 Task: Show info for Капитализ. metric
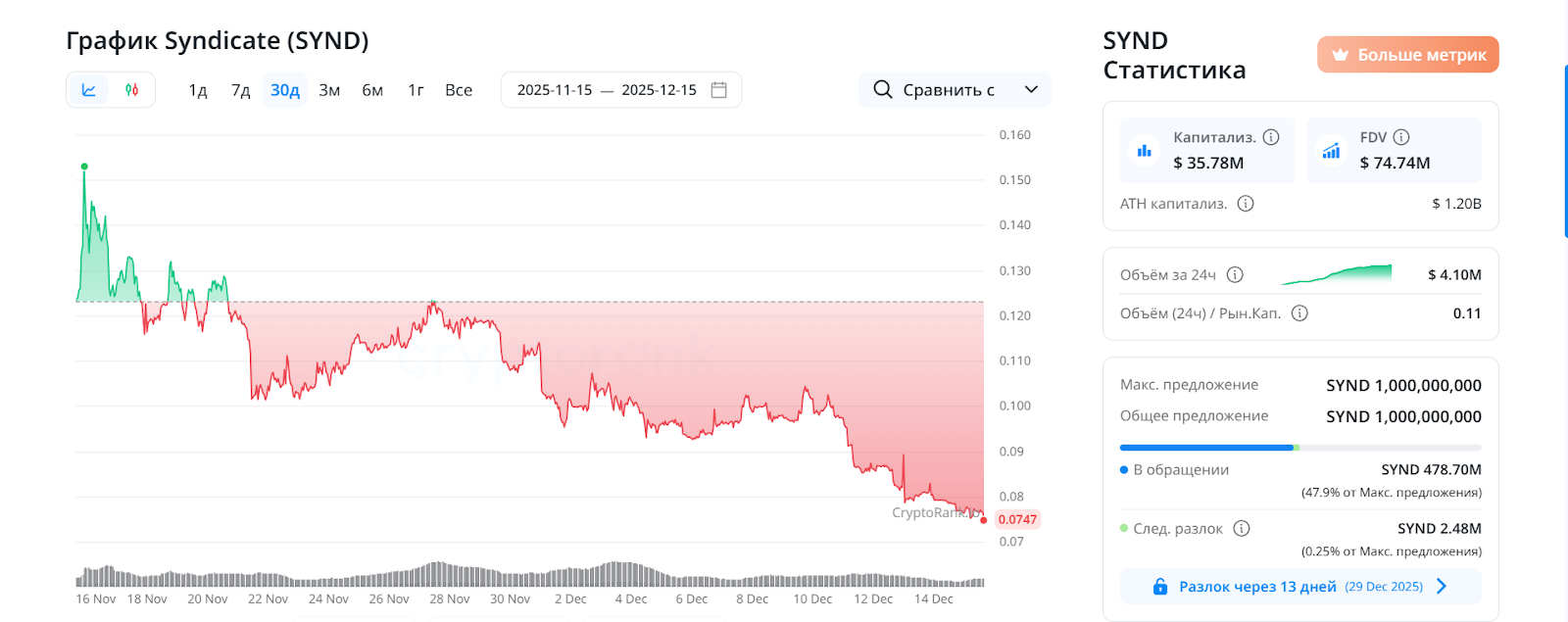click(1271, 137)
